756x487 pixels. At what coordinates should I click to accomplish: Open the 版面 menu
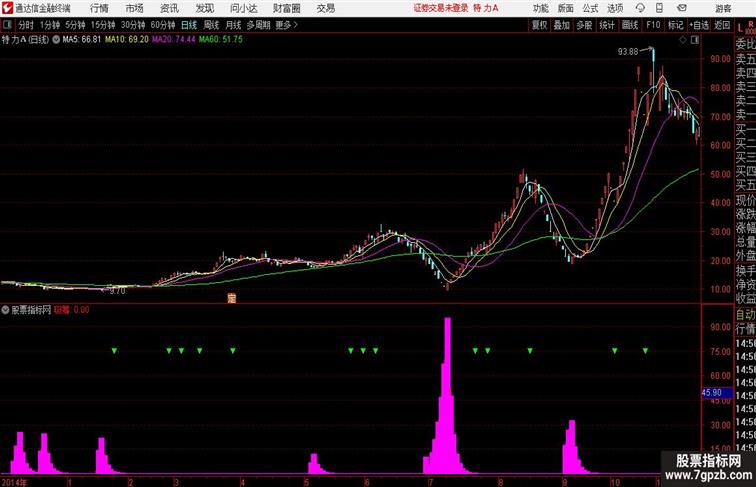(x=566, y=8)
